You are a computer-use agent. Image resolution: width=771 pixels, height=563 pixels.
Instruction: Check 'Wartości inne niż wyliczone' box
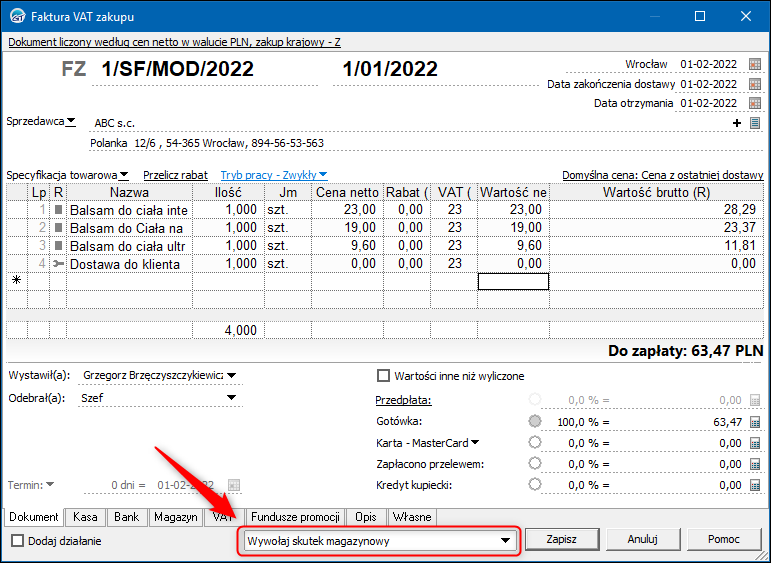383,376
